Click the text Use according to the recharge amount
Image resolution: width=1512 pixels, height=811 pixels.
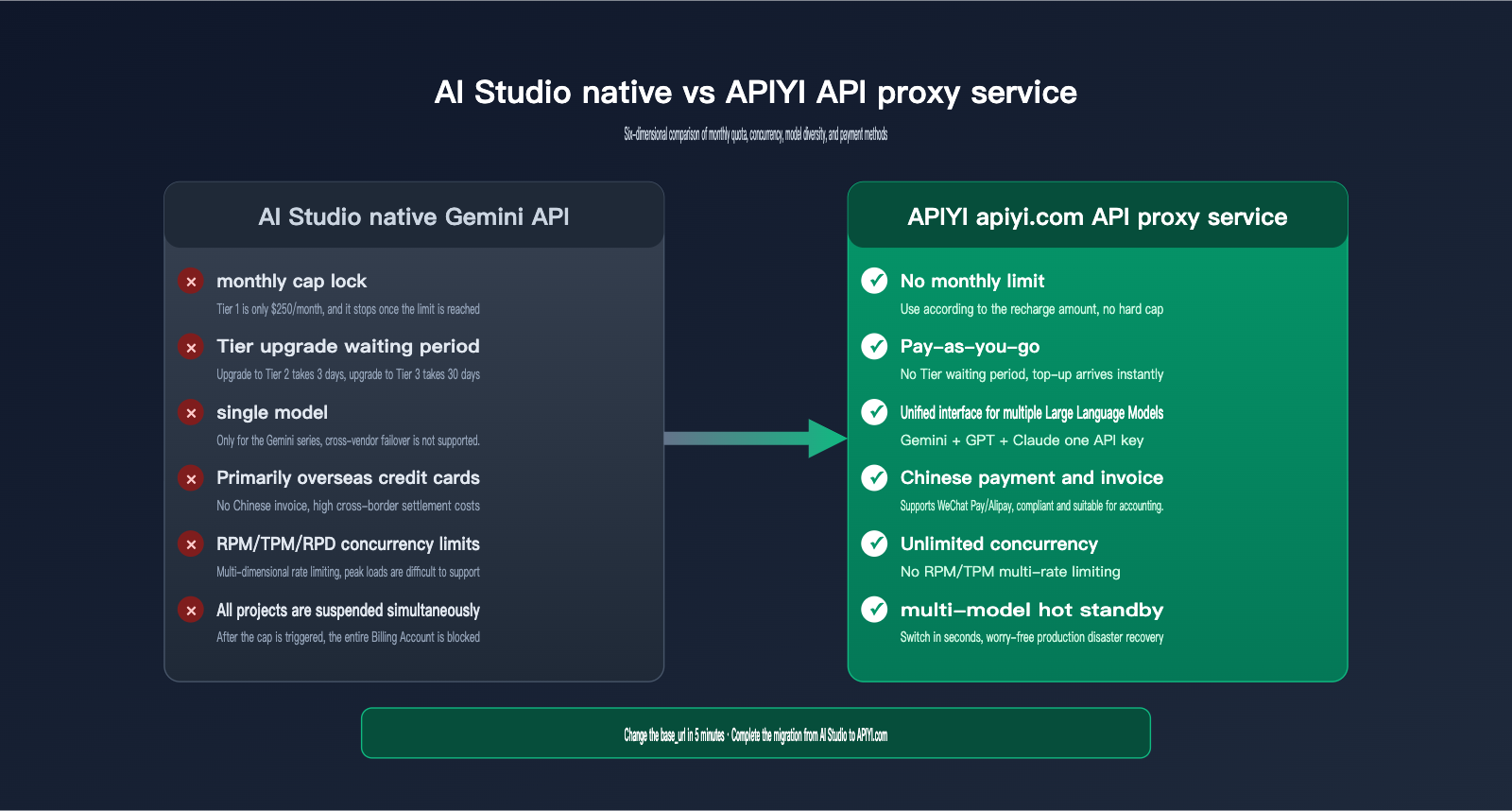coord(1032,309)
